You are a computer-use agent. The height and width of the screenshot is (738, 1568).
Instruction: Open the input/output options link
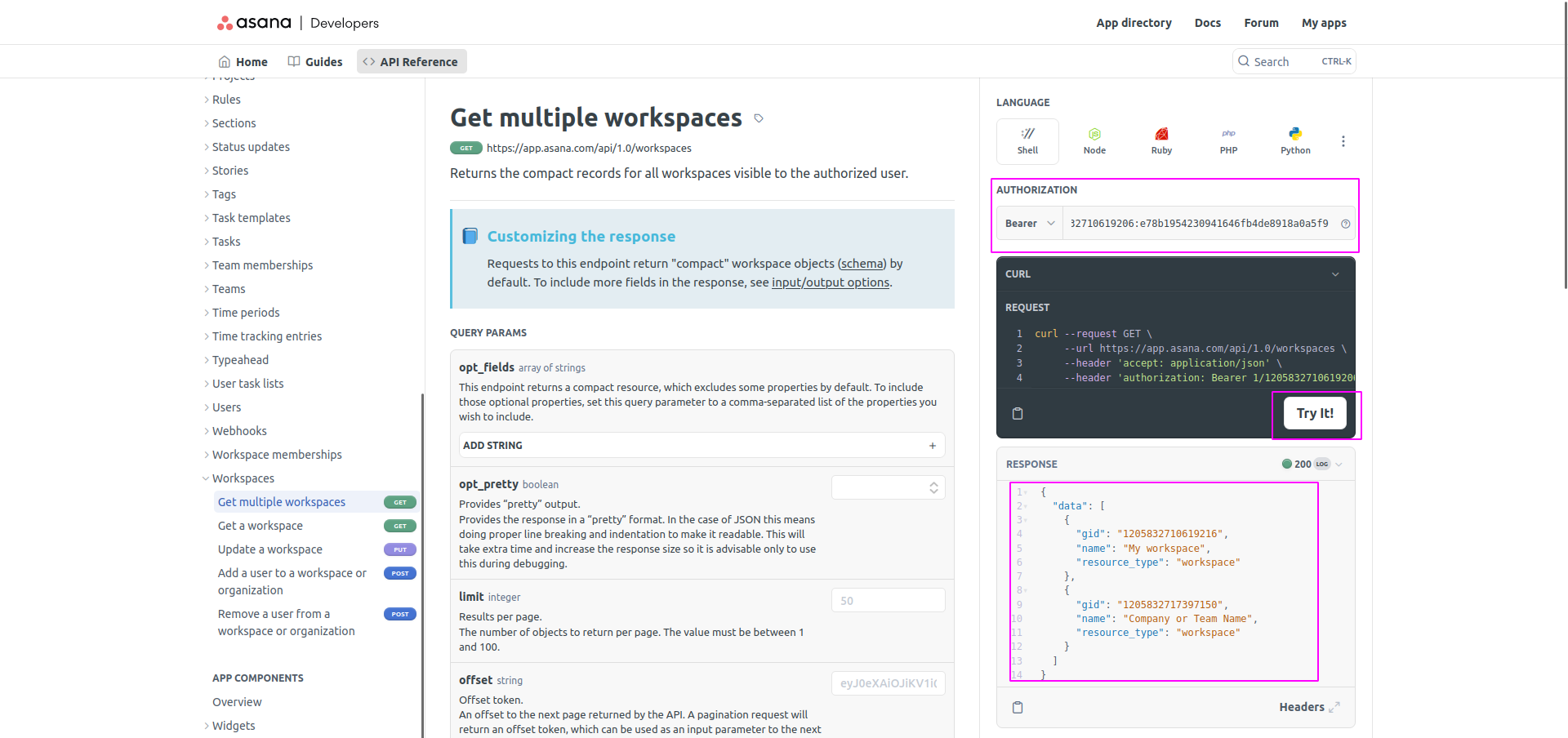[830, 282]
